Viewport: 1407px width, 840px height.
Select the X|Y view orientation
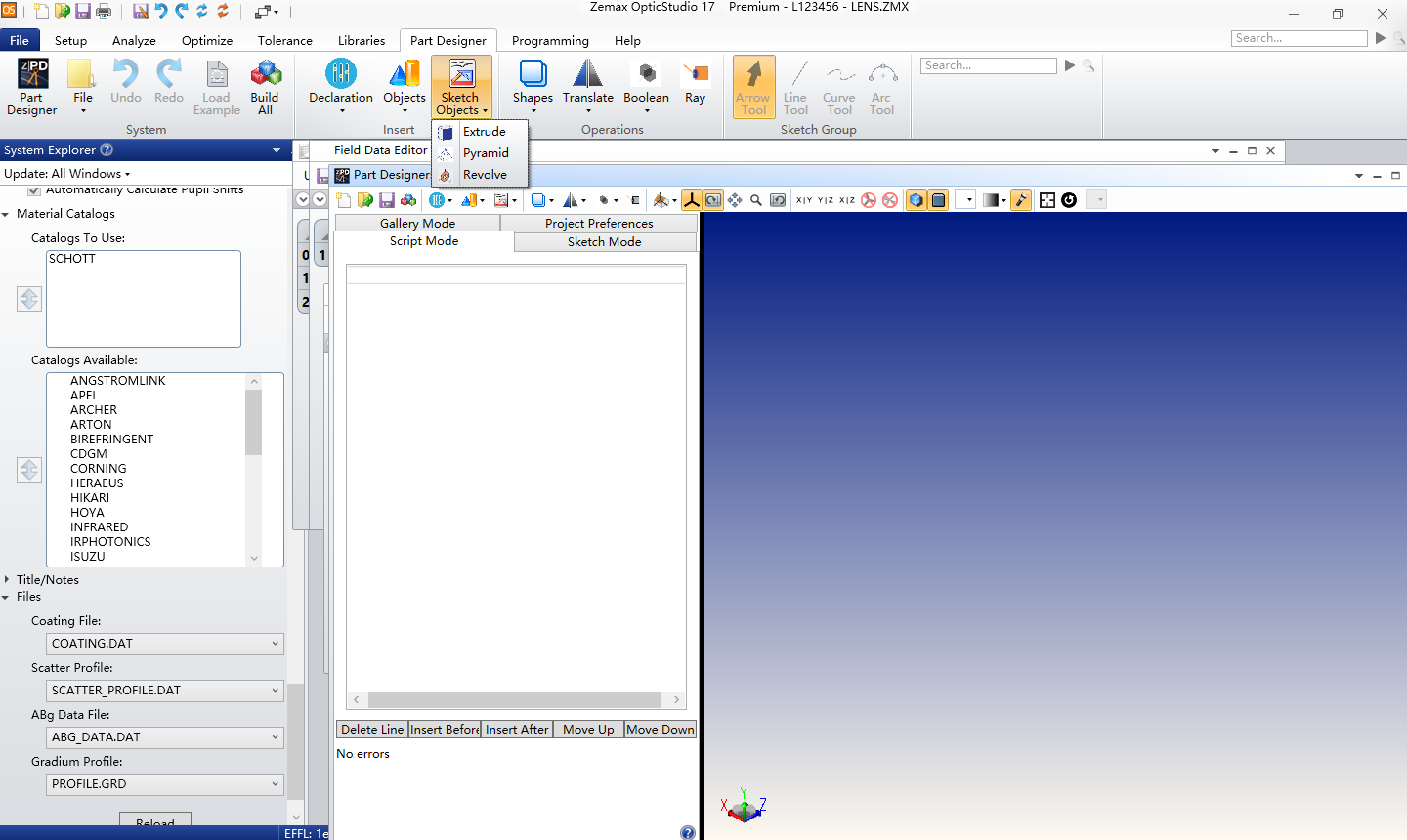tap(804, 200)
